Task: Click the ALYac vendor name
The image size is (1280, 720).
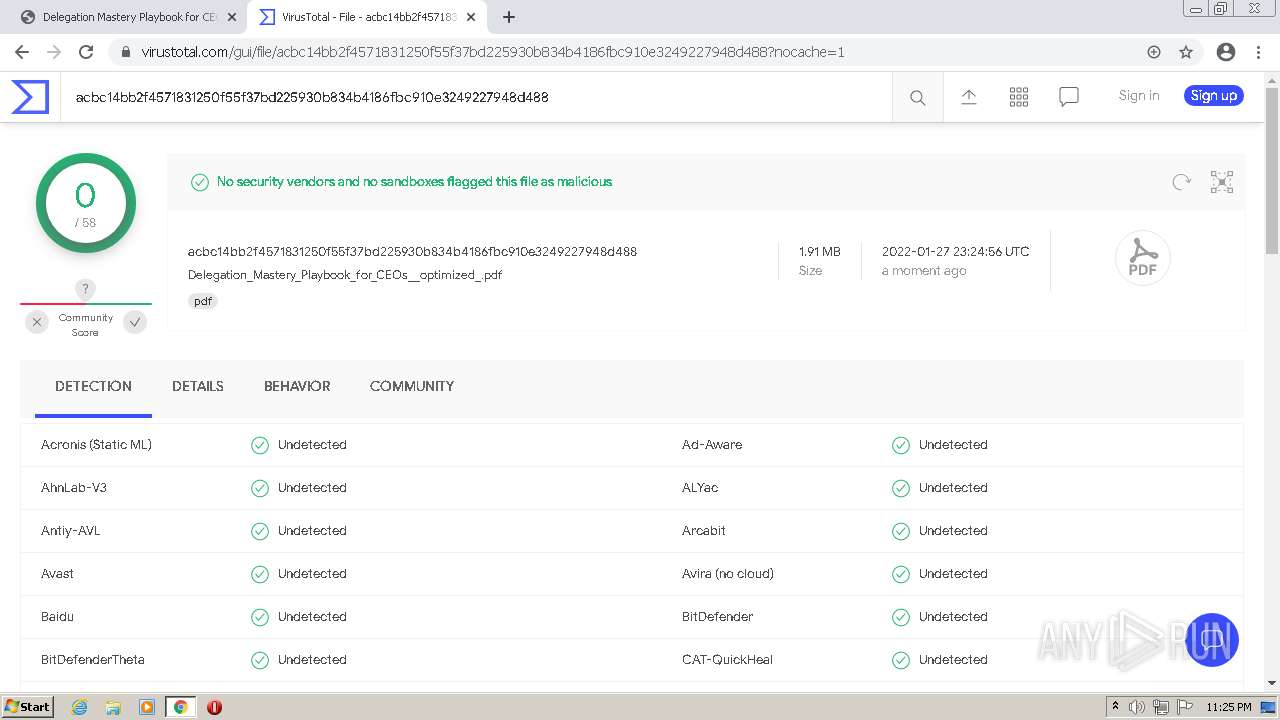Action: click(700, 488)
